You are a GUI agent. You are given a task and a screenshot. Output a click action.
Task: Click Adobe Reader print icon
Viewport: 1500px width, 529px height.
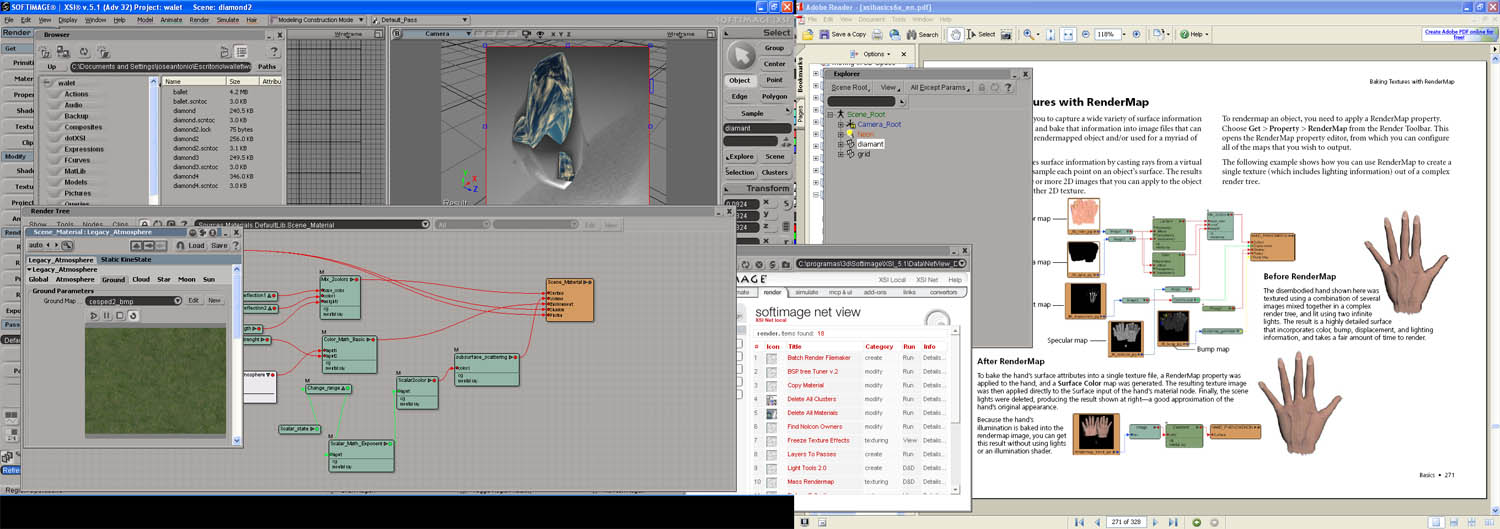click(877, 34)
